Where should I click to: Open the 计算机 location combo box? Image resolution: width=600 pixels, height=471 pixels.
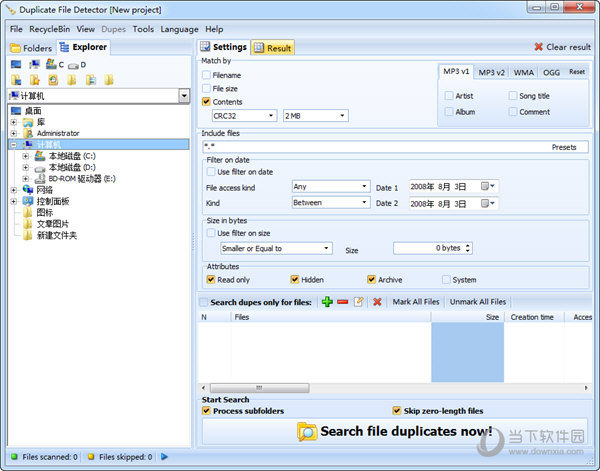coord(99,96)
